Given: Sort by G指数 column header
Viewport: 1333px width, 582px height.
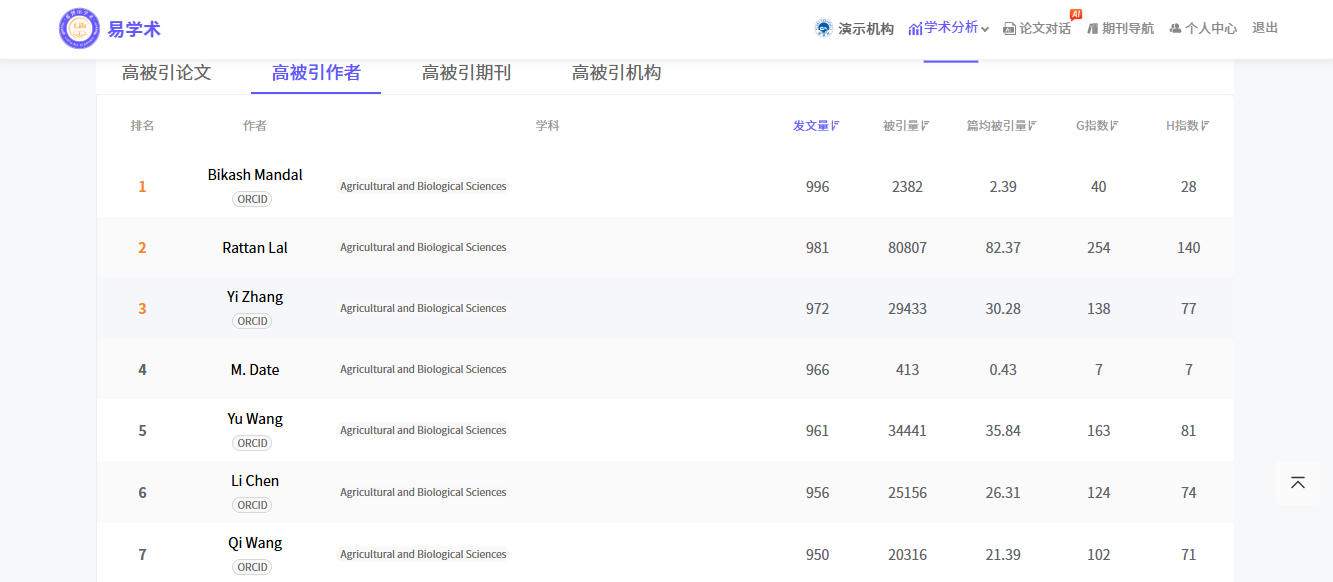Looking at the screenshot, I should click(x=1097, y=126).
